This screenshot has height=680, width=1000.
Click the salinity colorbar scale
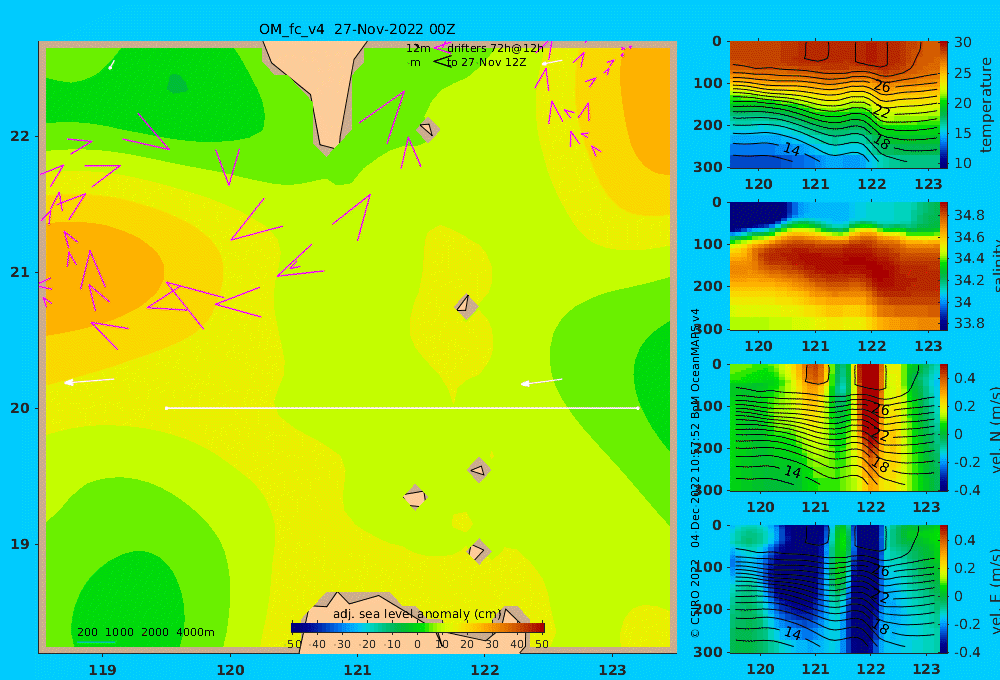coord(944,266)
